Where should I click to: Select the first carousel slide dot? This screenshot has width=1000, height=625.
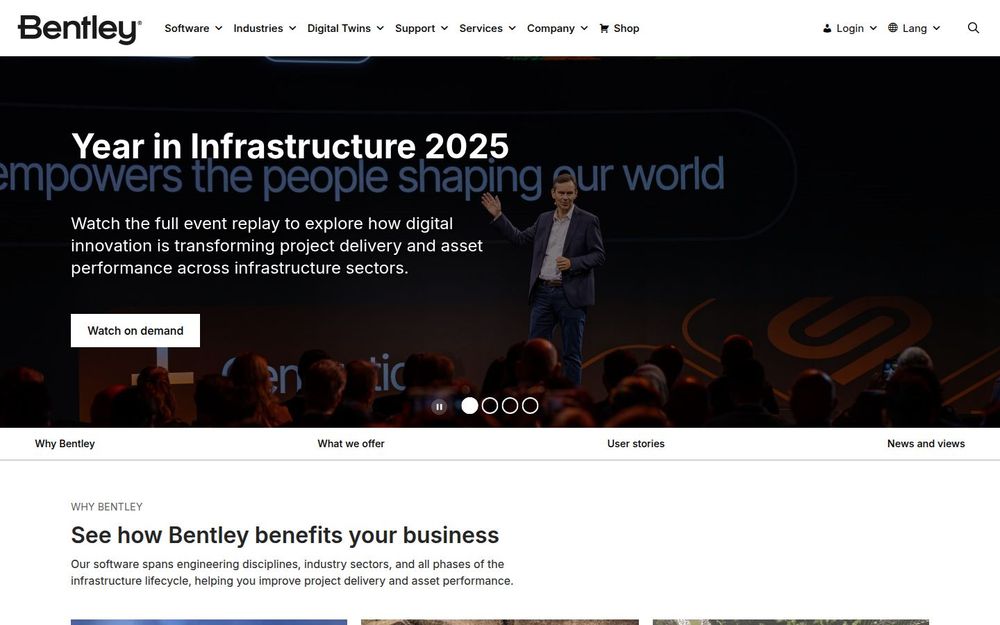tap(469, 406)
